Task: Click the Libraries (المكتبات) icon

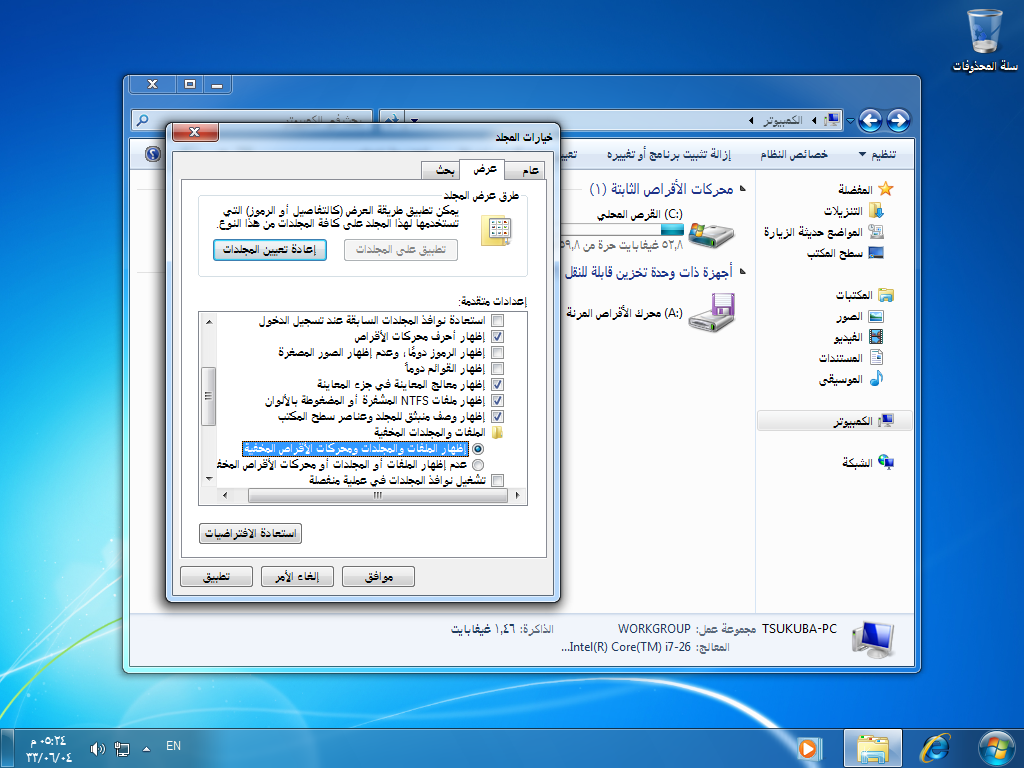Action: [x=886, y=295]
